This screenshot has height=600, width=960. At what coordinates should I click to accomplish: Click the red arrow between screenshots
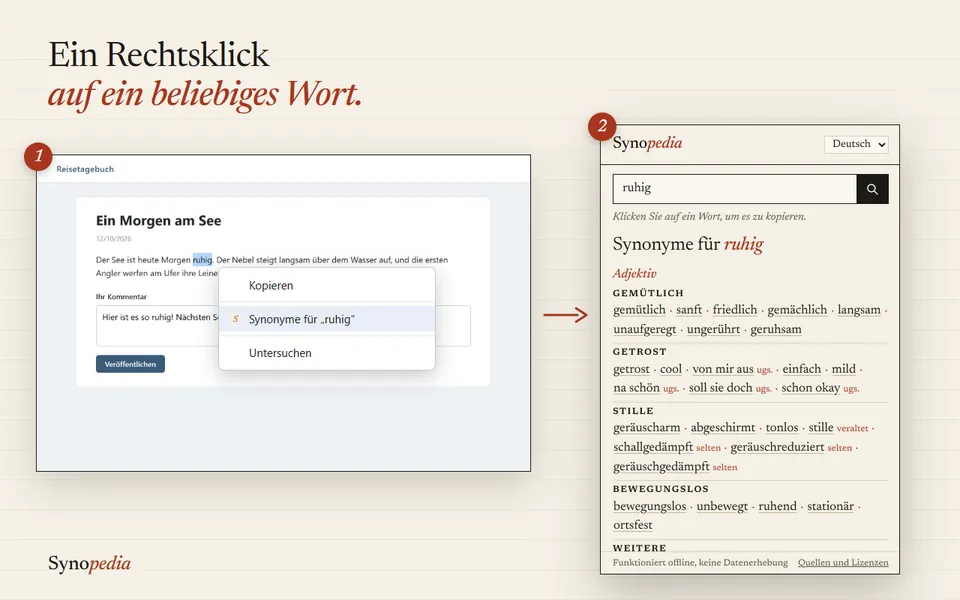(x=565, y=315)
